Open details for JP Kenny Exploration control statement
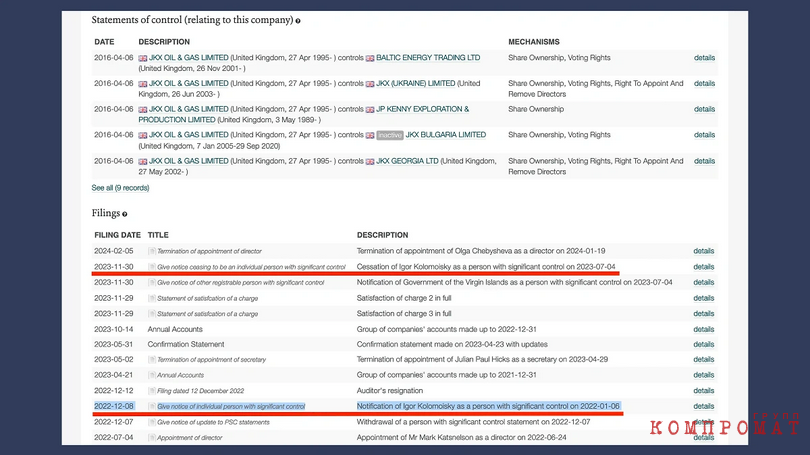 point(704,109)
